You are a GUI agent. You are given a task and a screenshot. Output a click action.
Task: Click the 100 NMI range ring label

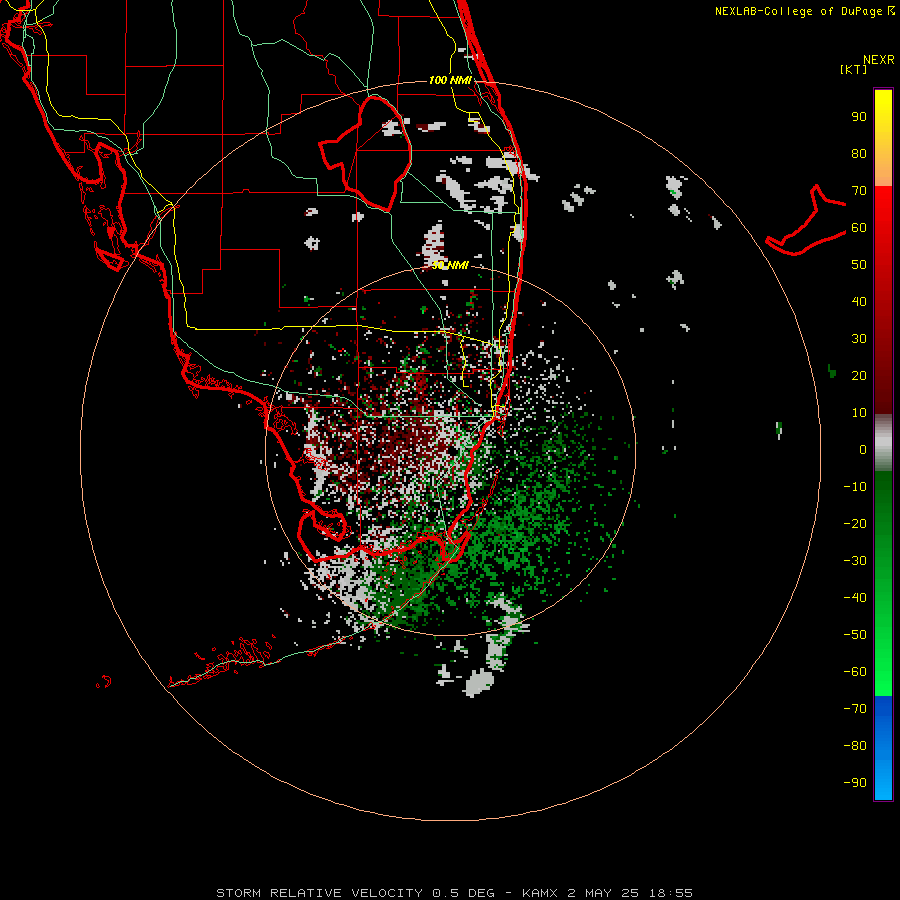pyautogui.click(x=450, y=80)
